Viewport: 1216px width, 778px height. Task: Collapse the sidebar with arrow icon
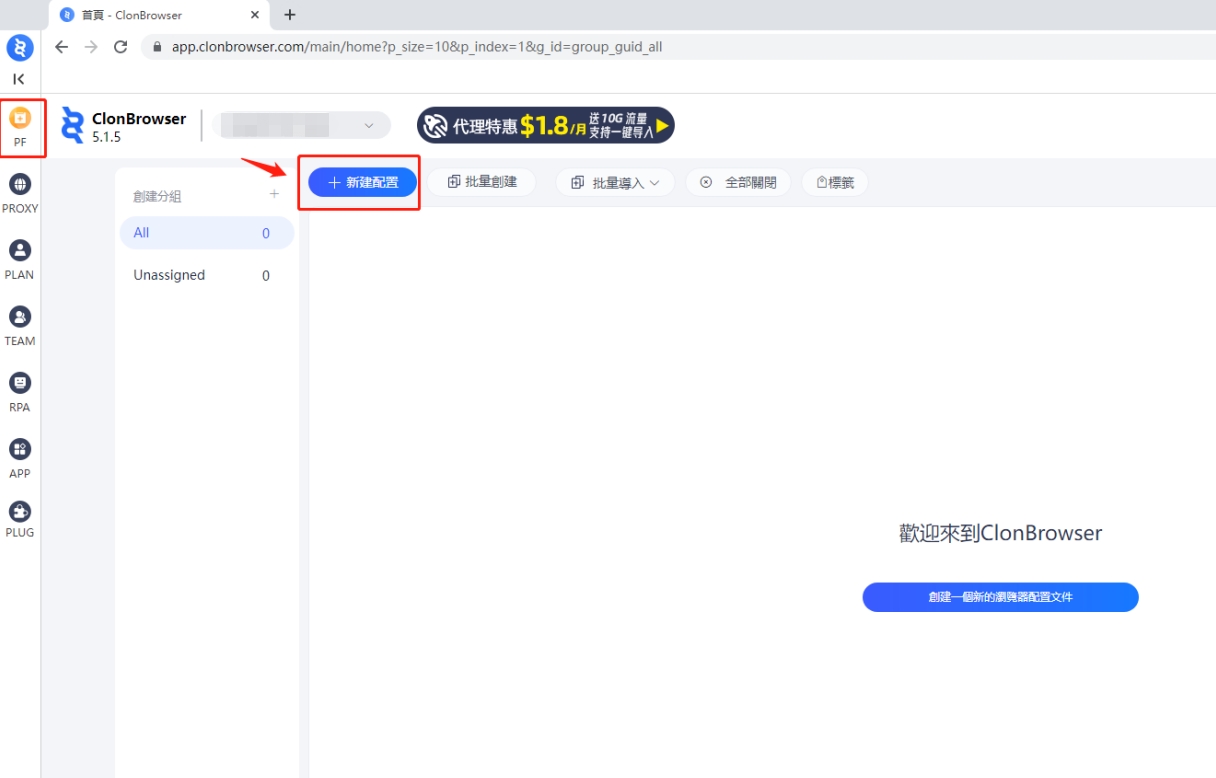click(19, 79)
